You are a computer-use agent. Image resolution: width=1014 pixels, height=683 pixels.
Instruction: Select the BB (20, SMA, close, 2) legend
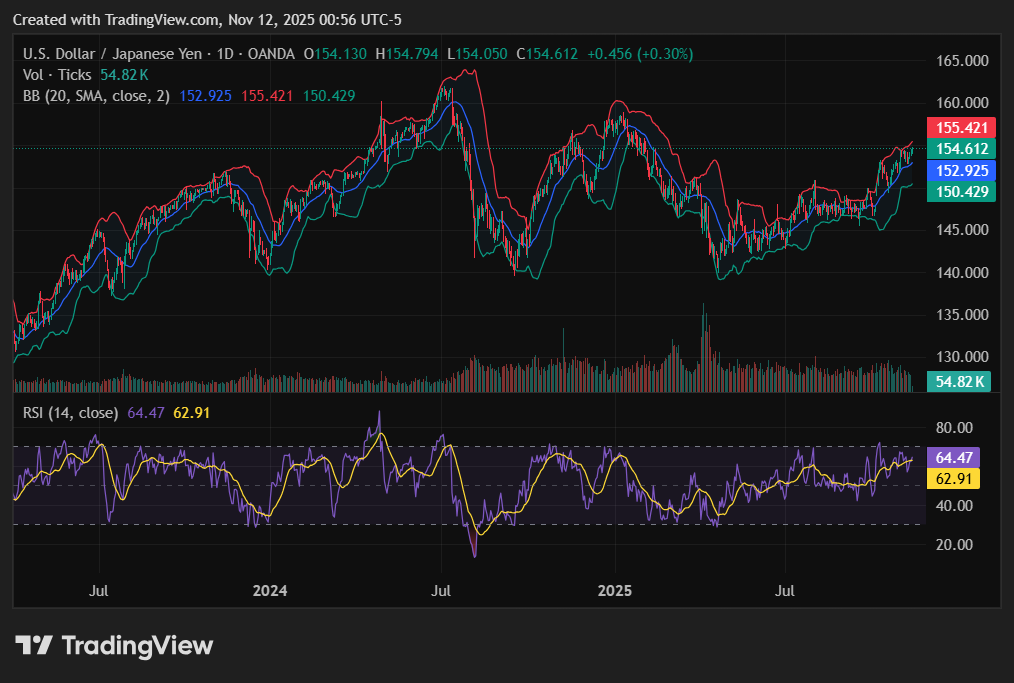[96, 96]
